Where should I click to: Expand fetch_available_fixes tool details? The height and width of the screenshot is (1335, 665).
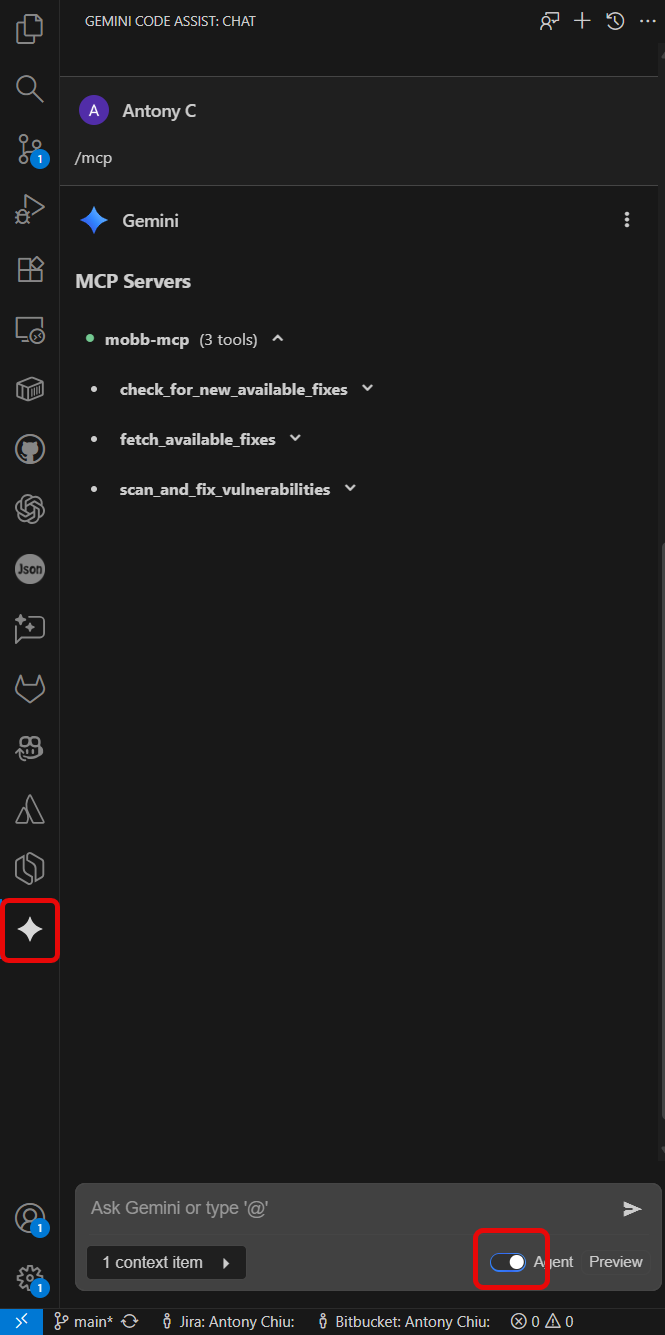(295, 438)
